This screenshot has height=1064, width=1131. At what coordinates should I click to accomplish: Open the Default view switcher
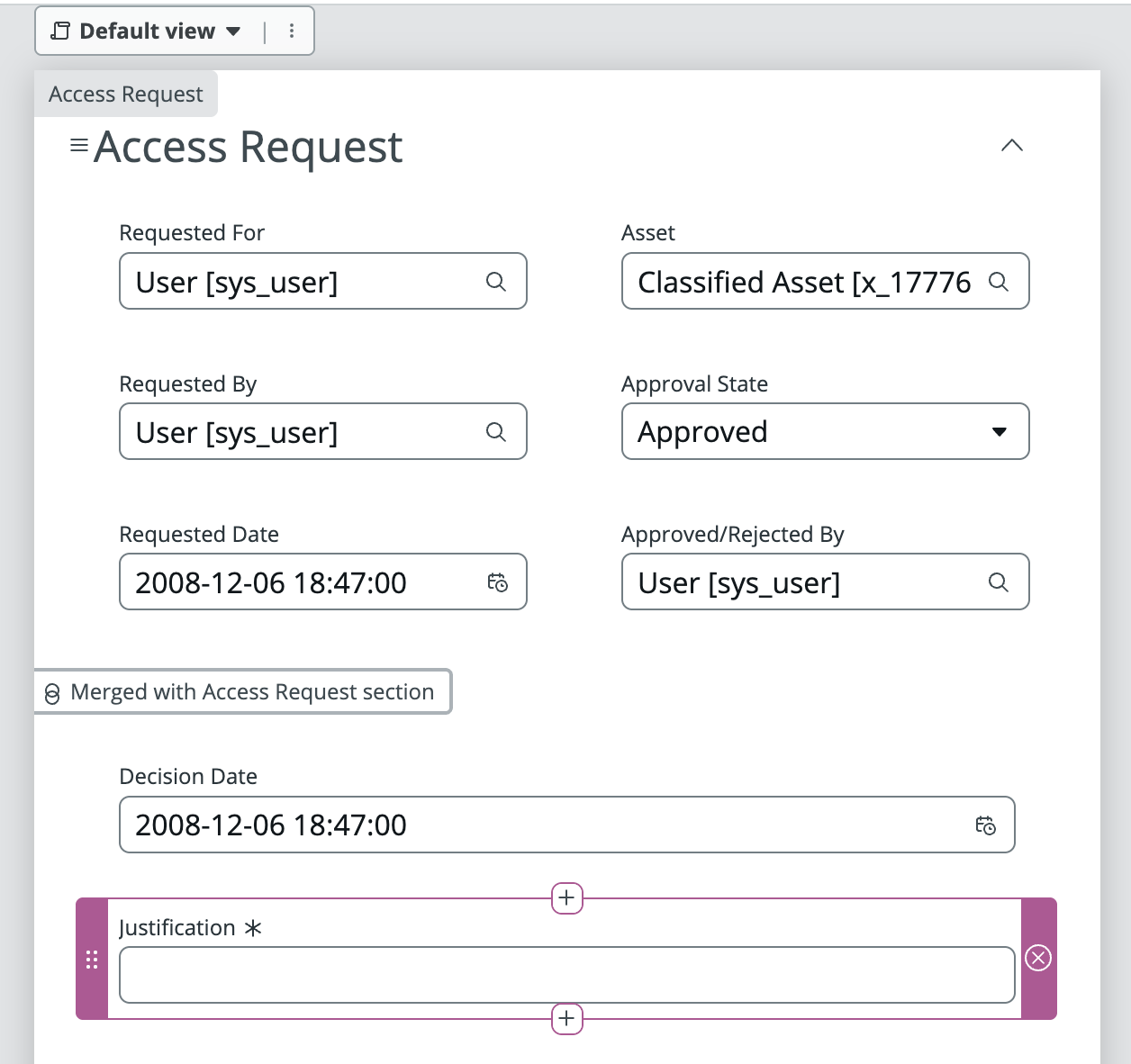(146, 30)
